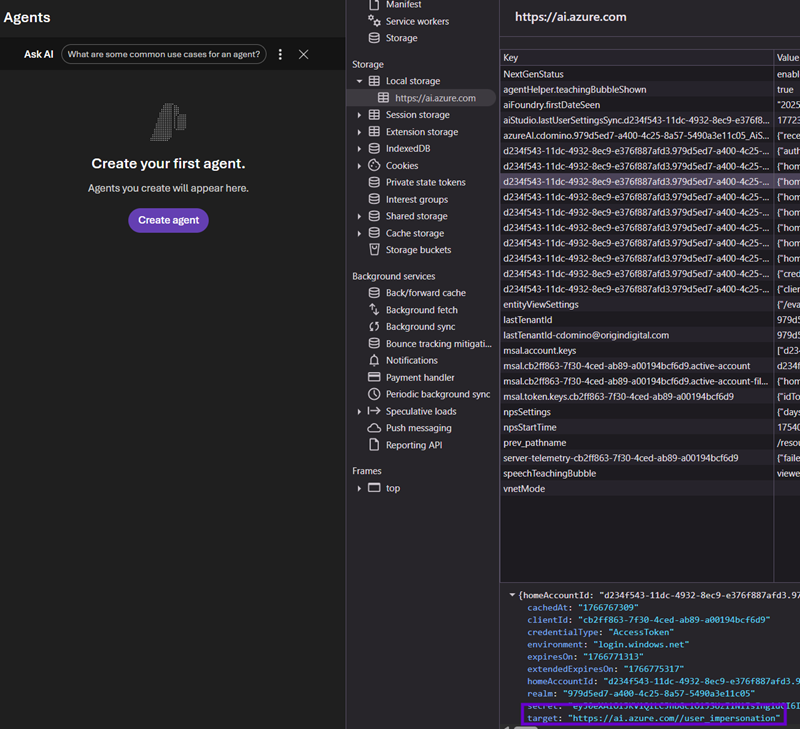Open Reporting API icon
This screenshot has height=729, width=800.
tap(374, 445)
